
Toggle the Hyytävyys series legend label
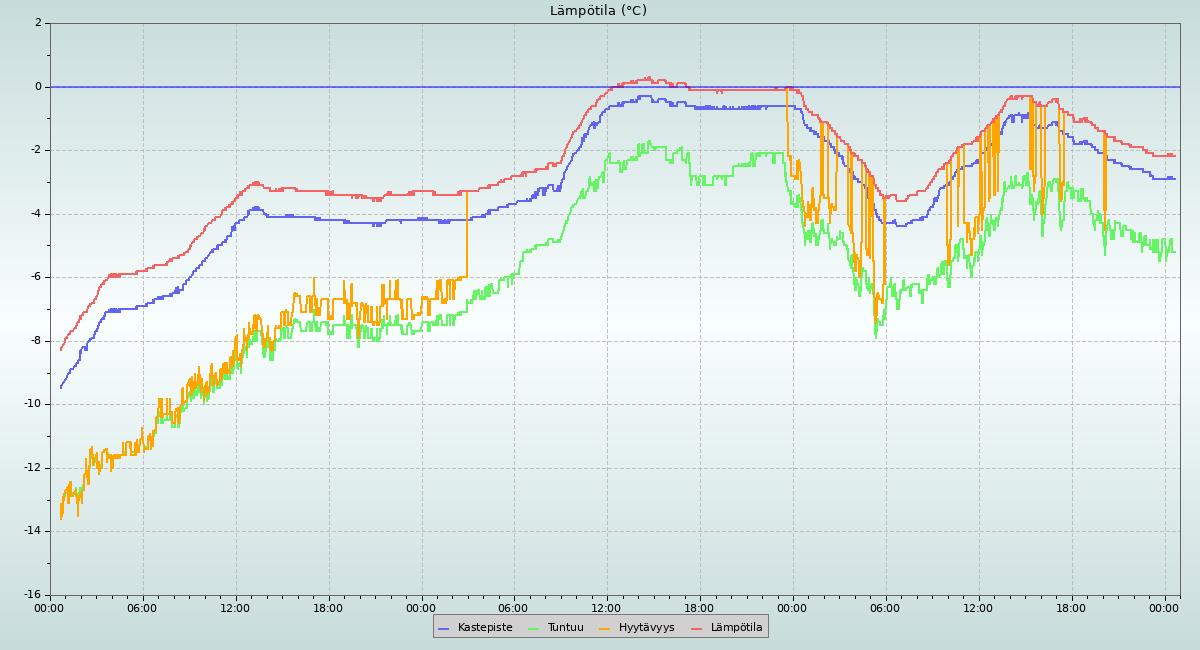tap(646, 628)
